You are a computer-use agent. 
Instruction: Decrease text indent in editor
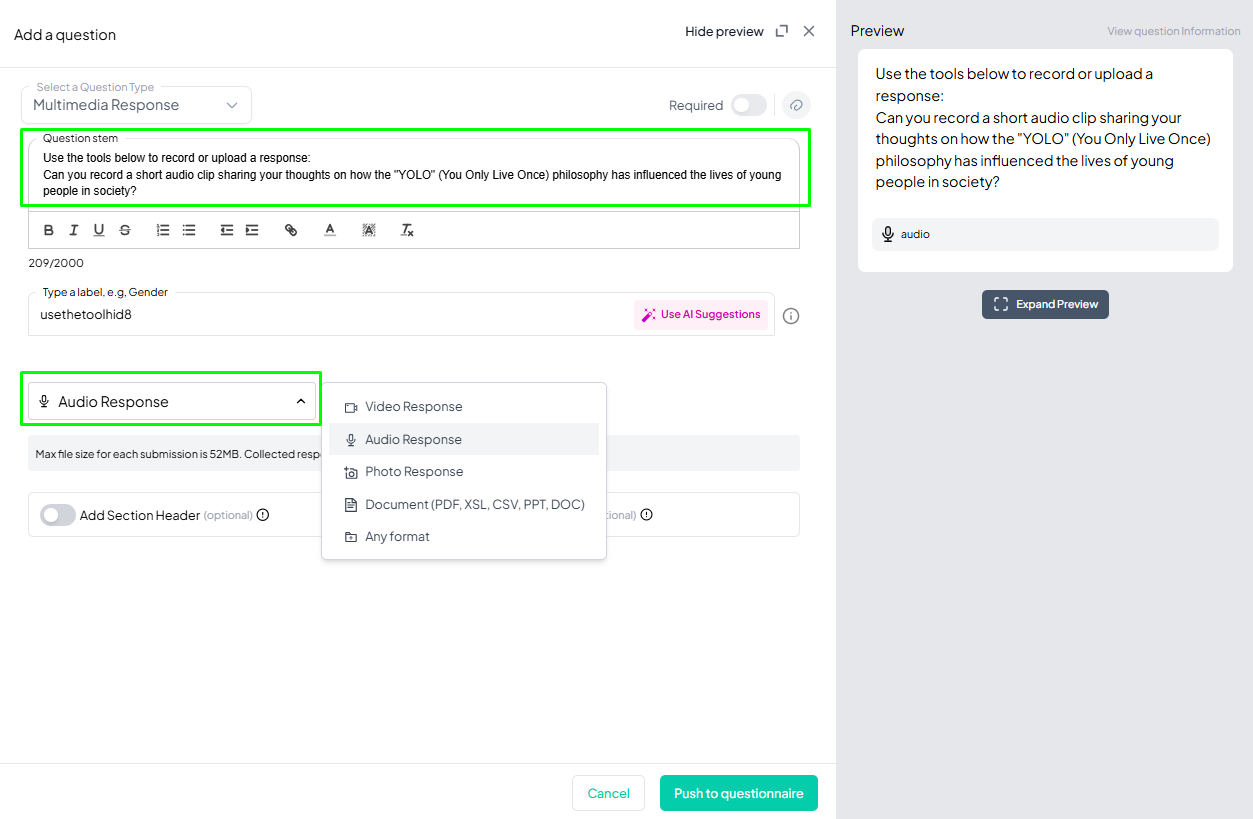pyautogui.click(x=227, y=230)
